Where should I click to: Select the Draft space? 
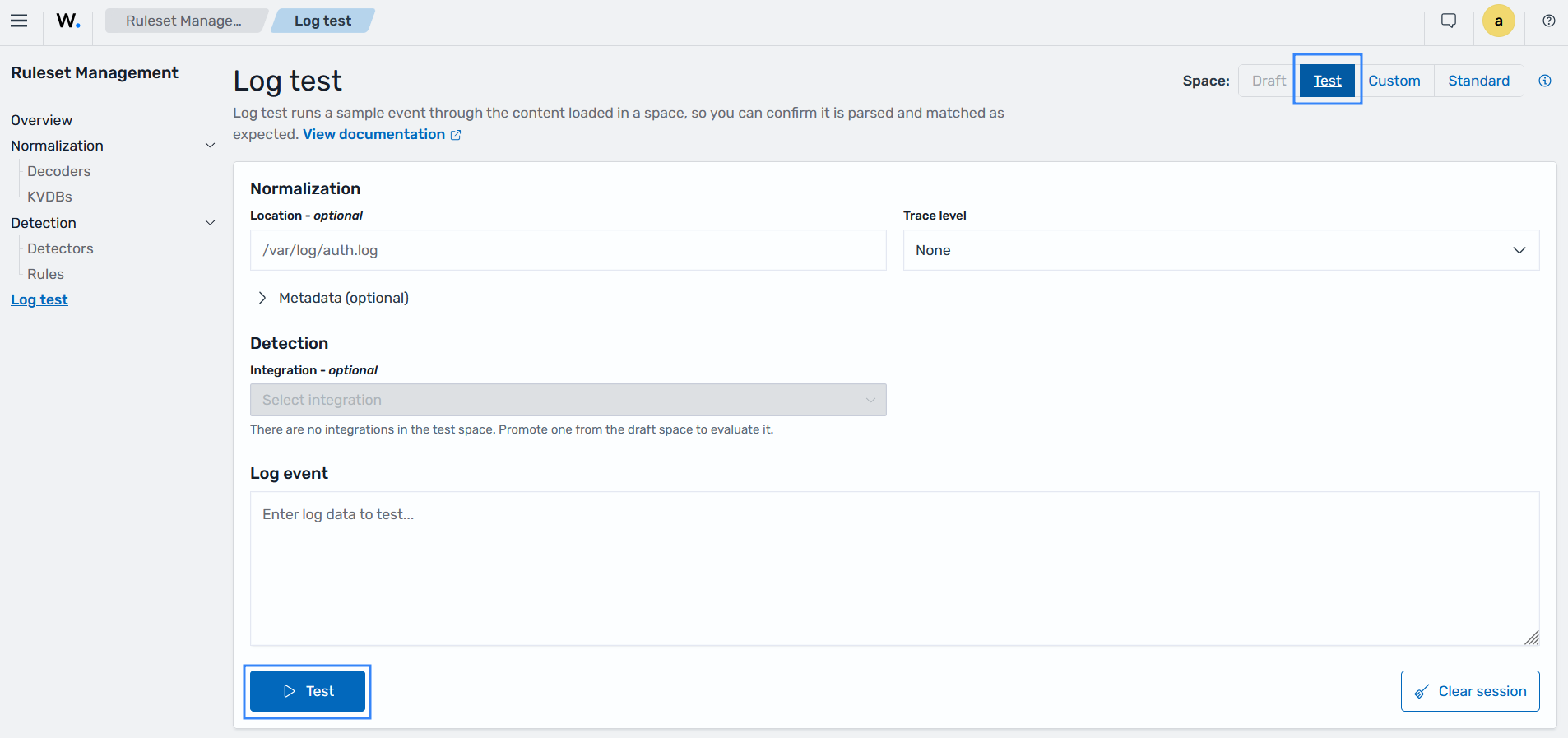click(x=1269, y=81)
